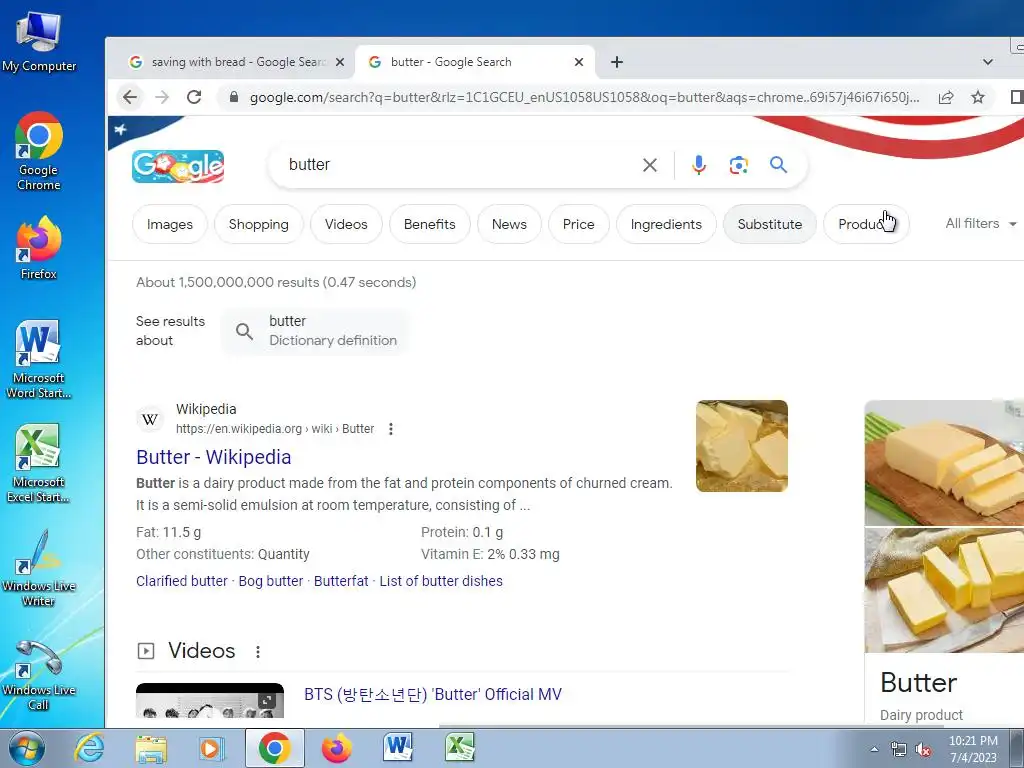Open 'List of butter dishes' sublink

[441, 581]
